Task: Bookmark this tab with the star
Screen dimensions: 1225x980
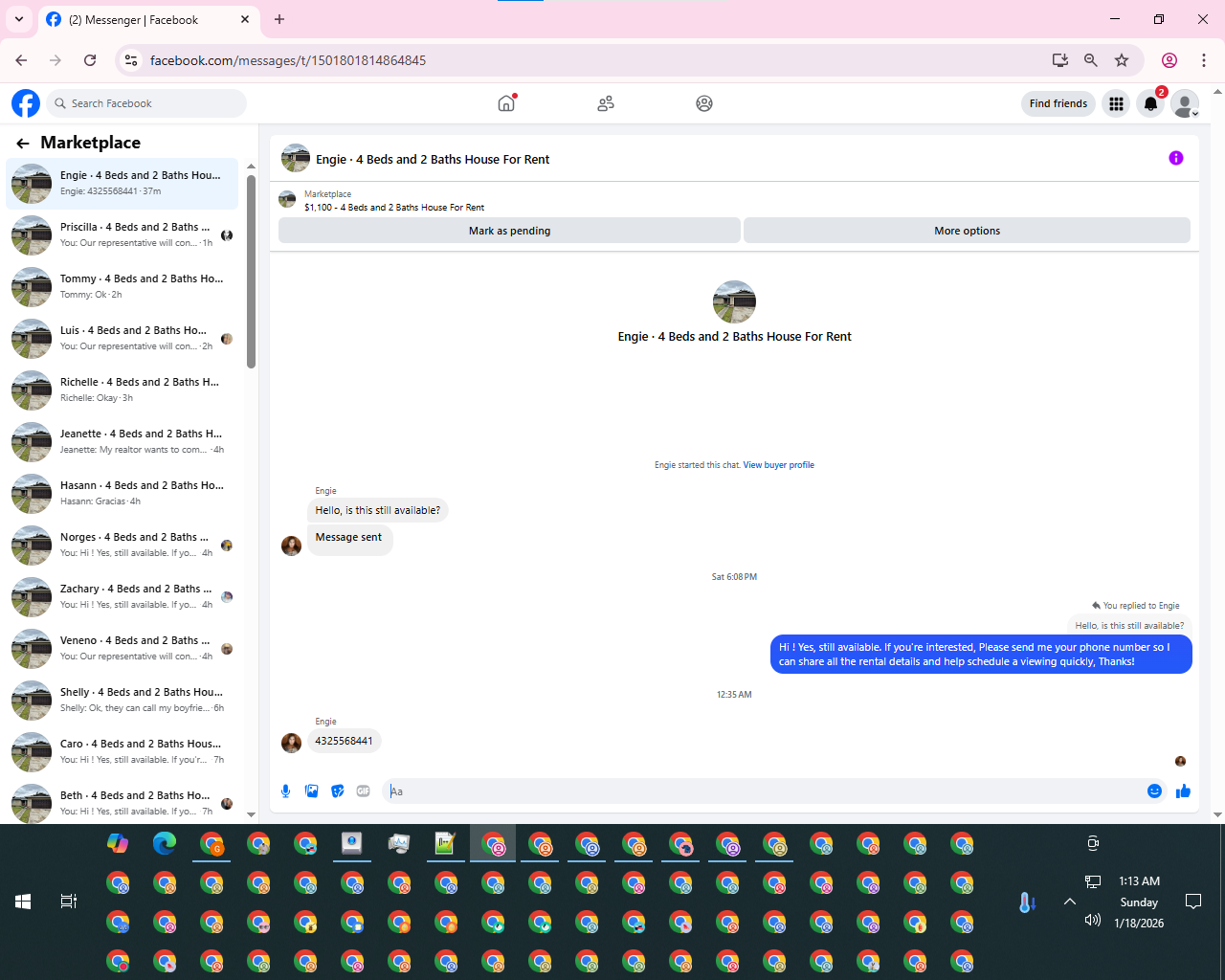Action: (x=1122, y=60)
